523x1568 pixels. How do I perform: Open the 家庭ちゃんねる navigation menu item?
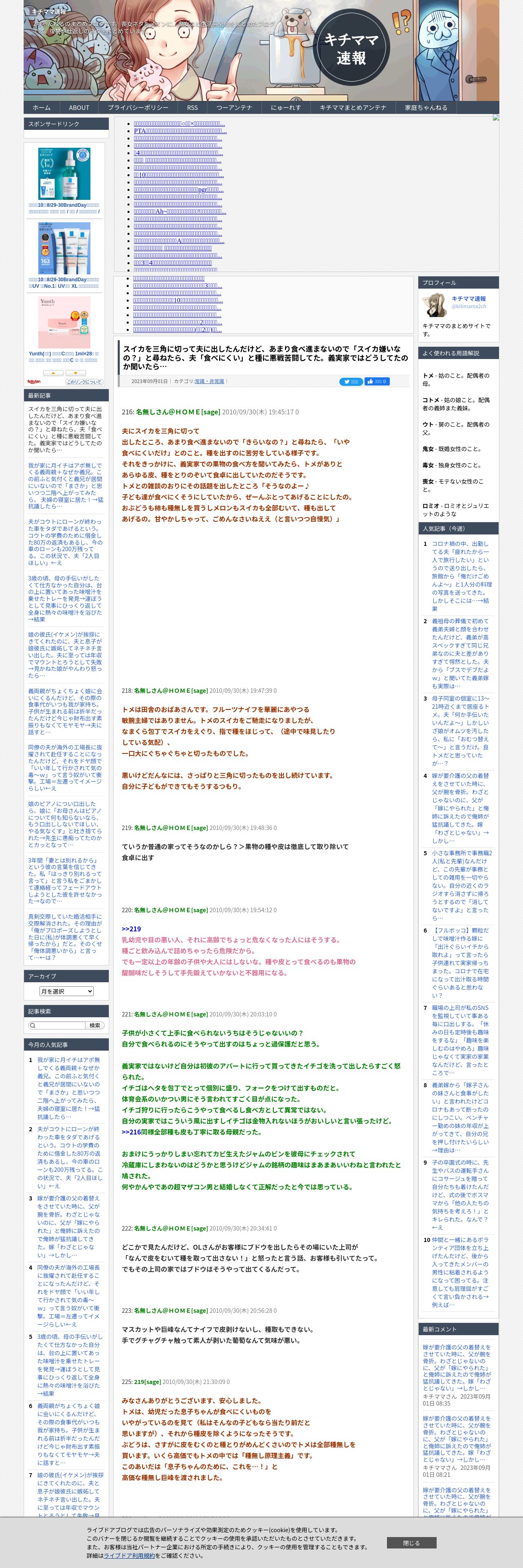pyautogui.click(x=426, y=108)
